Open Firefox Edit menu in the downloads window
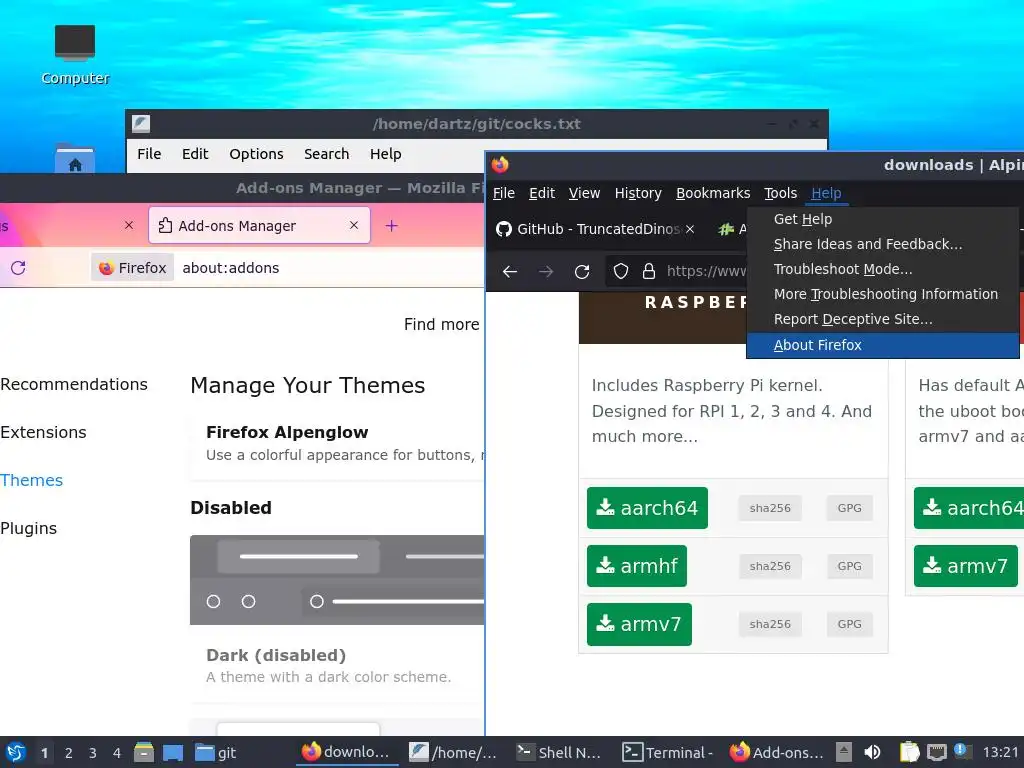Viewport: 1024px width, 768px height. [542, 193]
